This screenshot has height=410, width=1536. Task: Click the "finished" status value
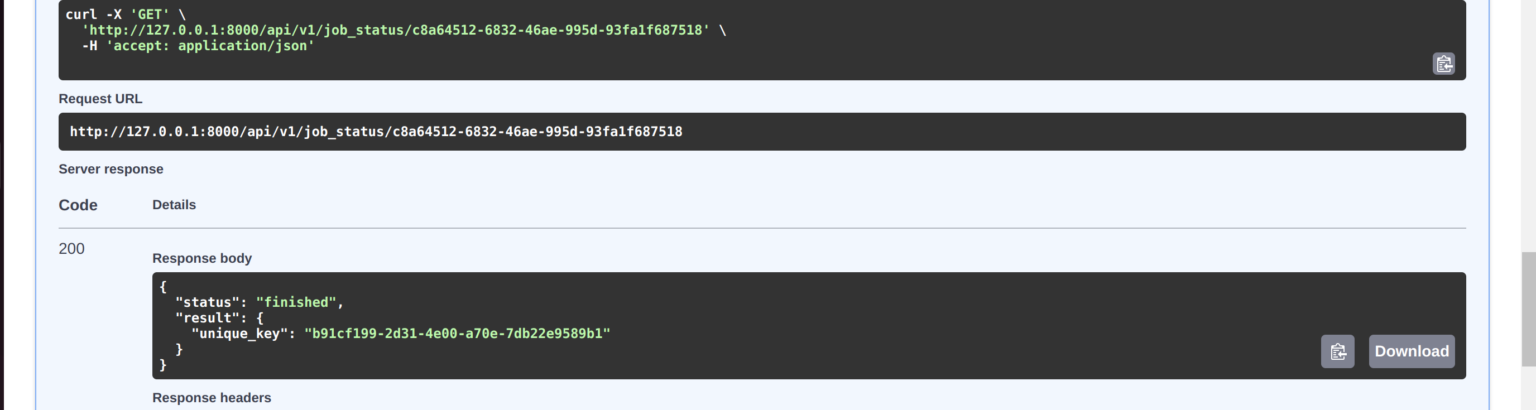tap(298, 301)
